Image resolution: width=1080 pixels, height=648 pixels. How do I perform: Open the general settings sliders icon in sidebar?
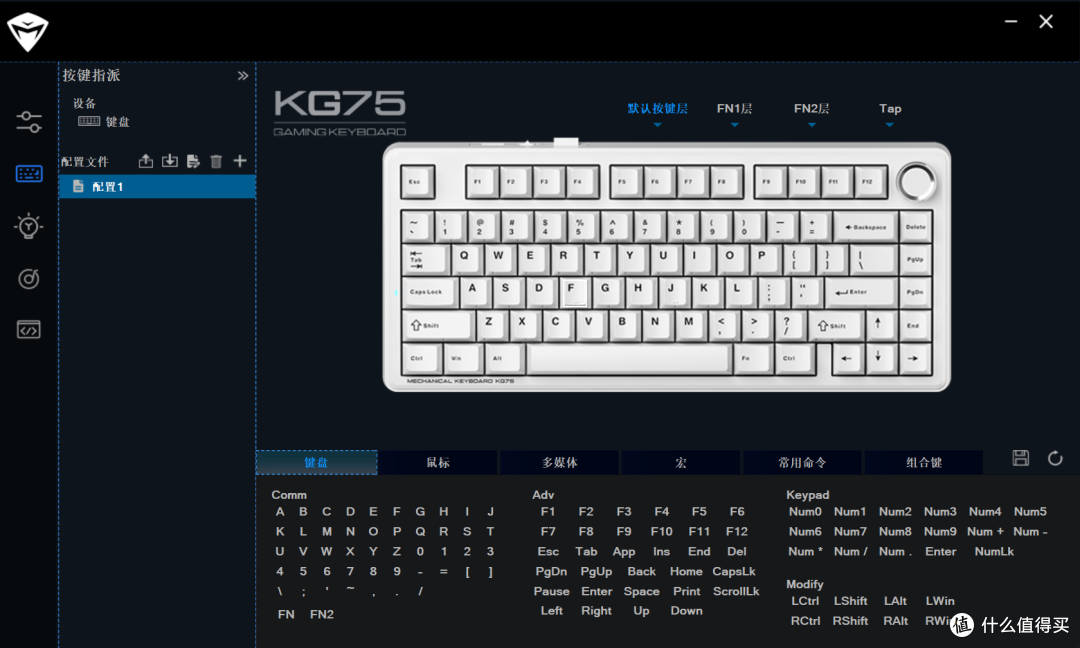pos(29,123)
